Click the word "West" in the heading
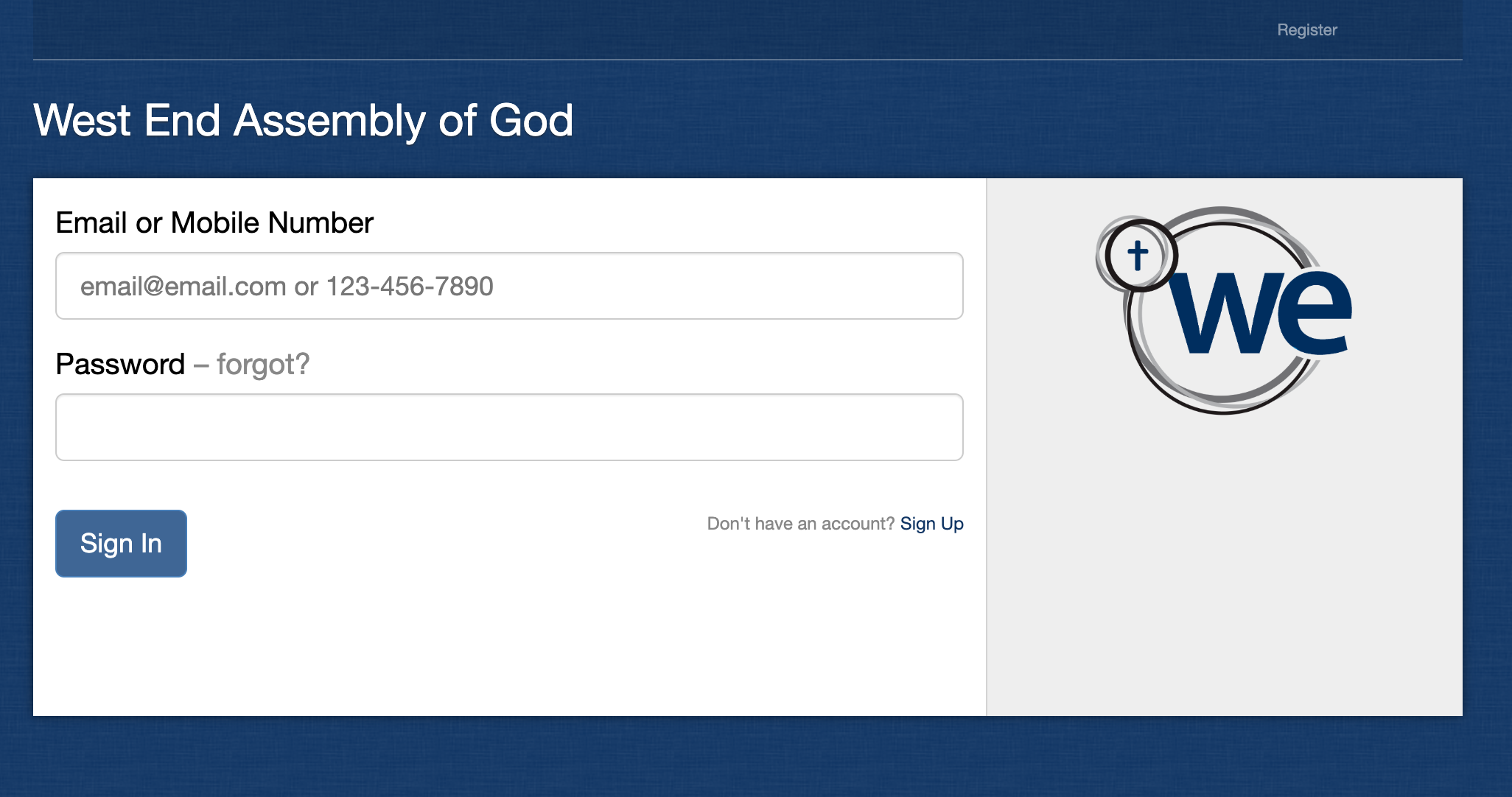The width and height of the screenshot is (1512, 797). [x=82, y=120]
